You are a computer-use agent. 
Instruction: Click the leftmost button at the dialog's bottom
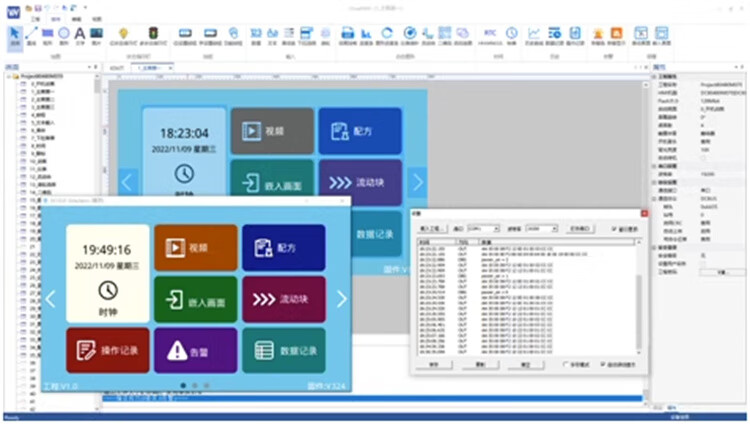434,365
